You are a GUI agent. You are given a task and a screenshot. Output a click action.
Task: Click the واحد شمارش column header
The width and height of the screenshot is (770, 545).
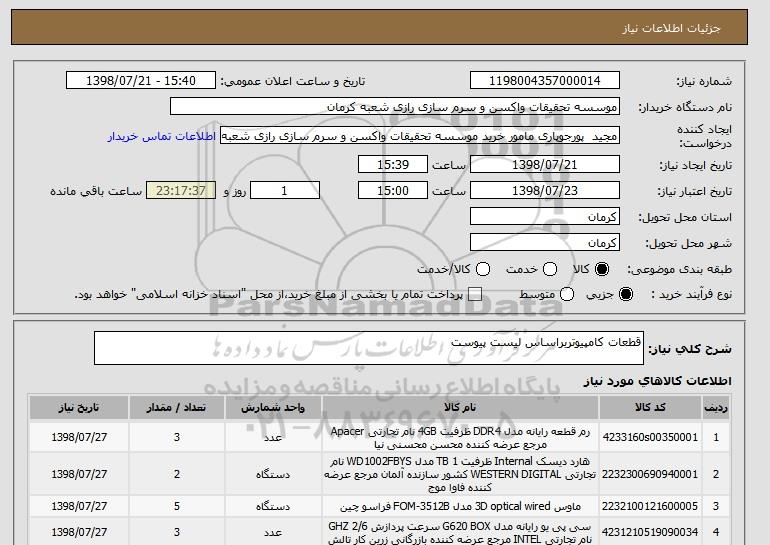click(x=273, y=408)
